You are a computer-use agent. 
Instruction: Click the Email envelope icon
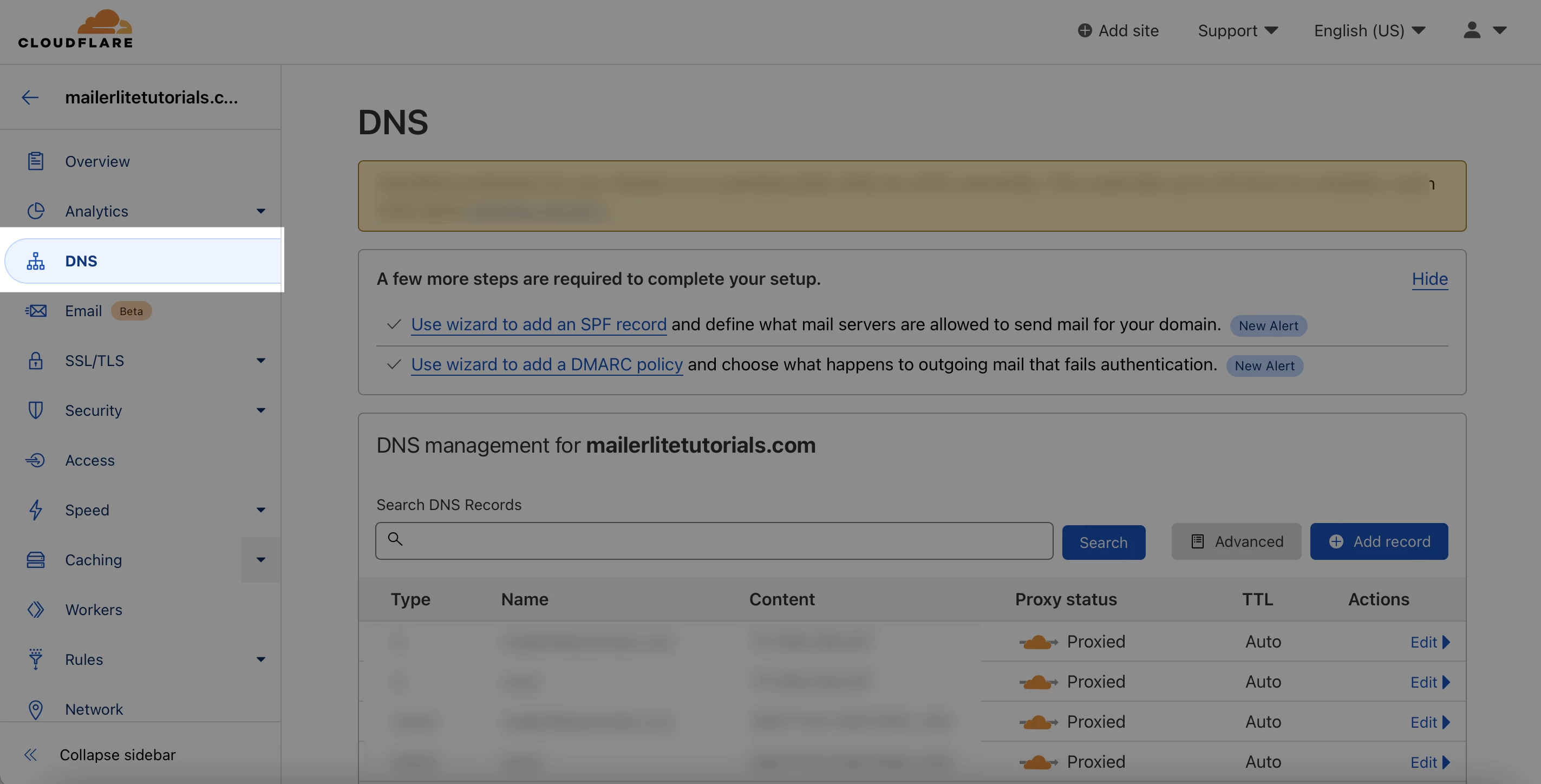[35, 311]
